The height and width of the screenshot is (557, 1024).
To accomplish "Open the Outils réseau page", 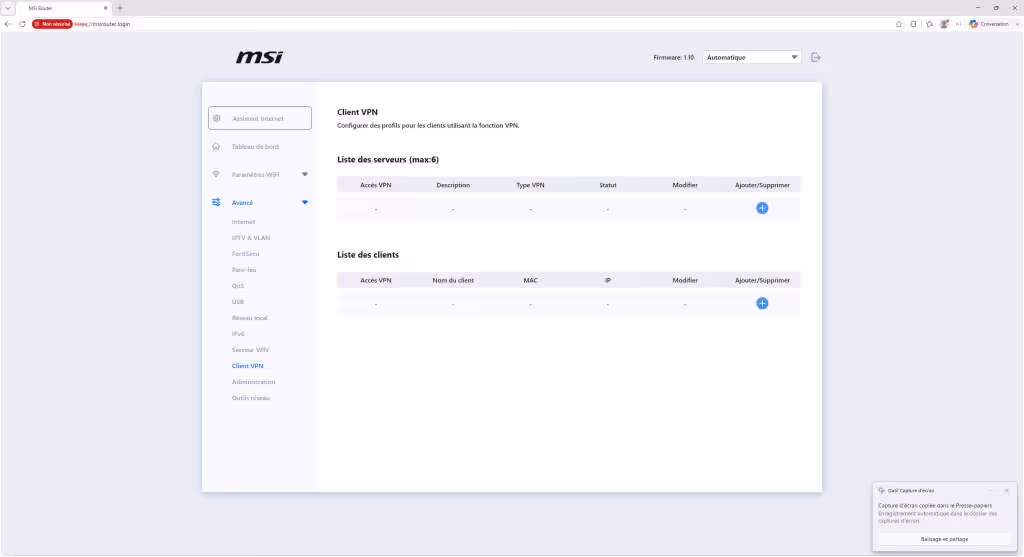I will click(x=251, y=398).
